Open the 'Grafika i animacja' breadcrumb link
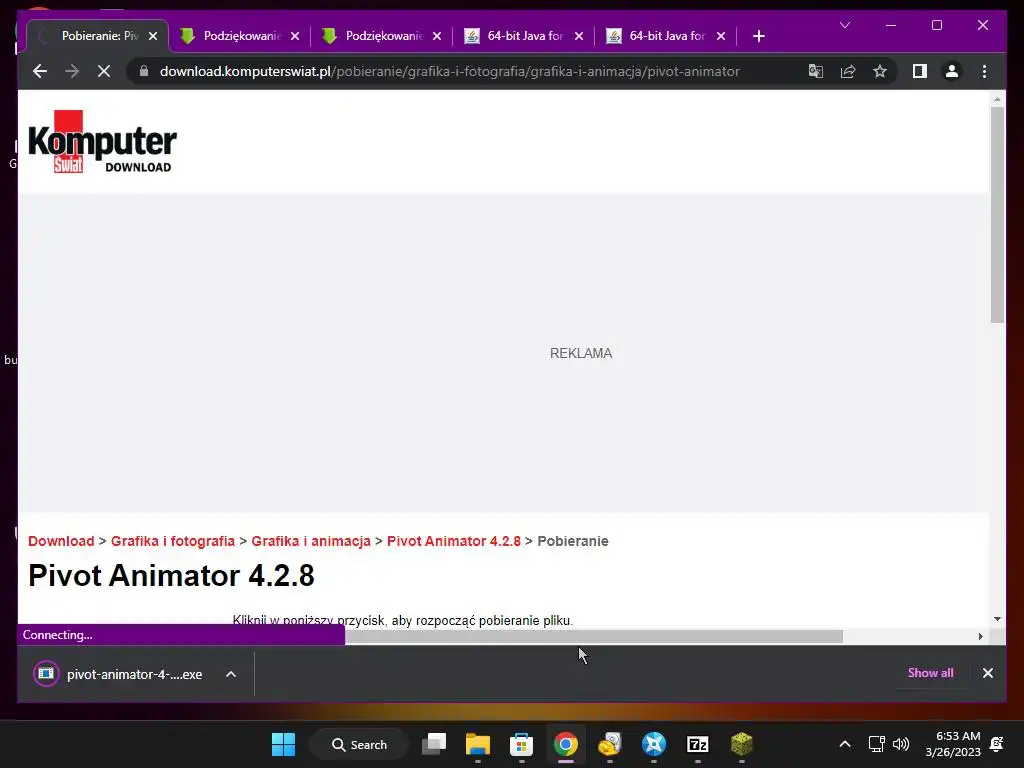The width and height of the screenshot is (1024, 768). click(311, 541)
